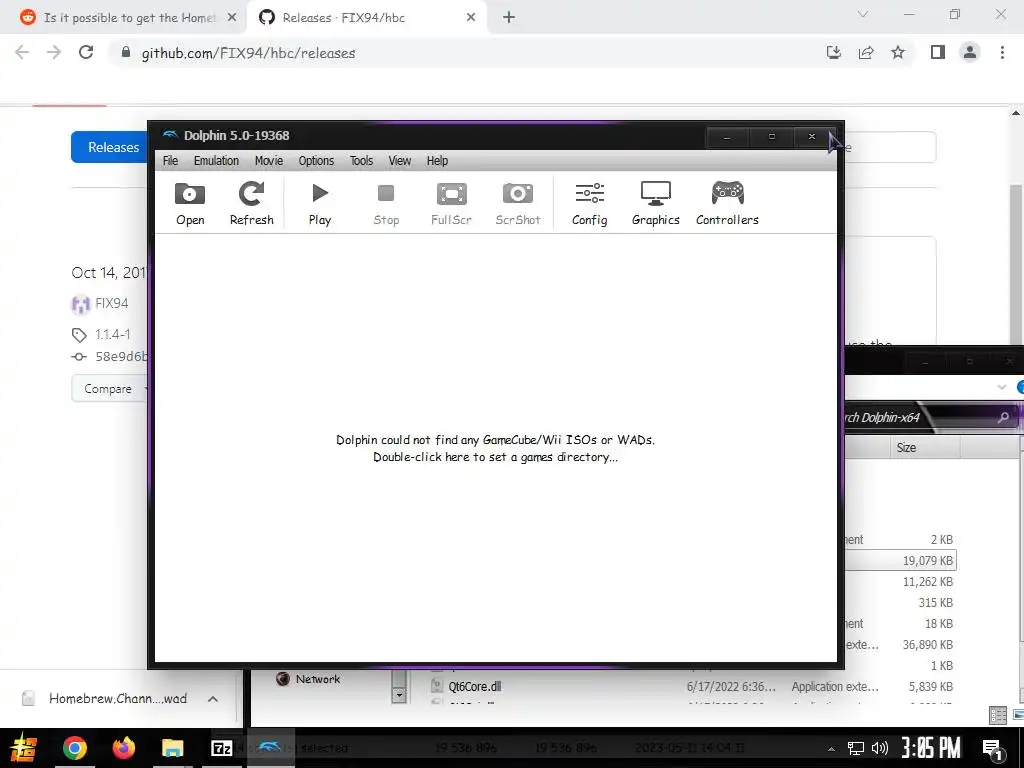
Task: Go back in Chrome
Action: point(22,53)
